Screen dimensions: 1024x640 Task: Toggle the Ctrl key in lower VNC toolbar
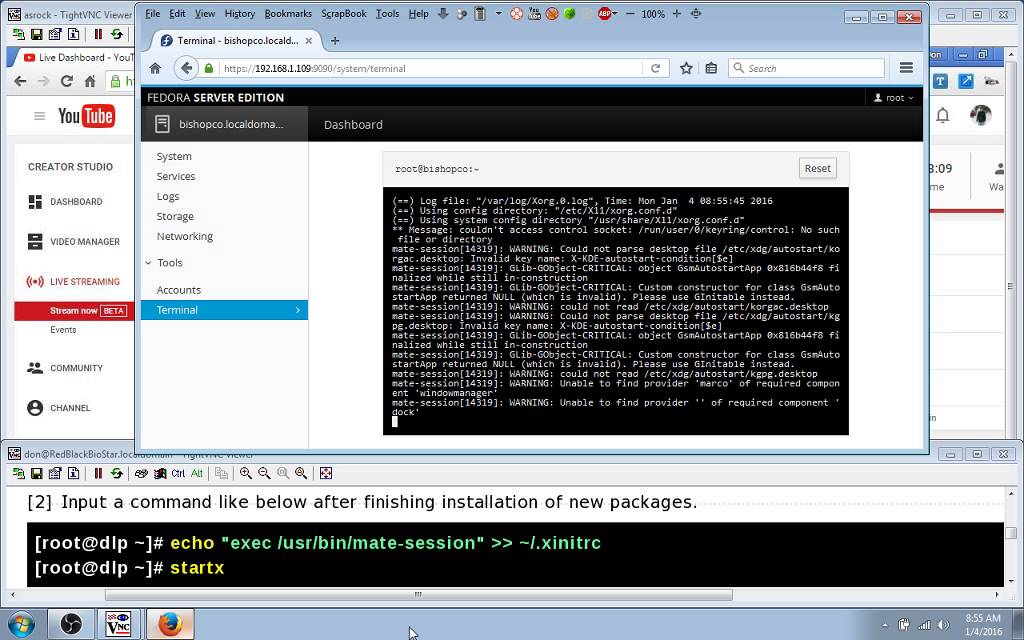[x=178, y=473]
